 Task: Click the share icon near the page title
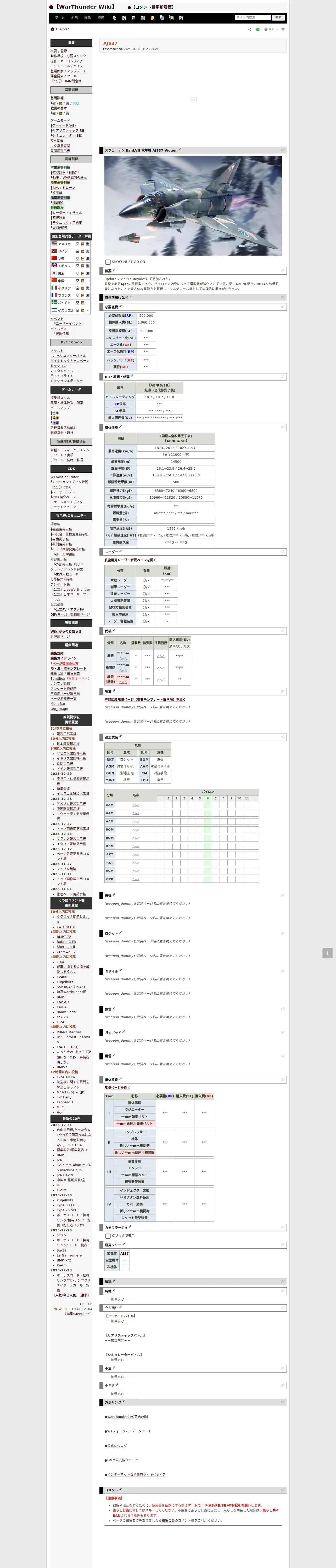pyautogui.click(x=249, y=29)
